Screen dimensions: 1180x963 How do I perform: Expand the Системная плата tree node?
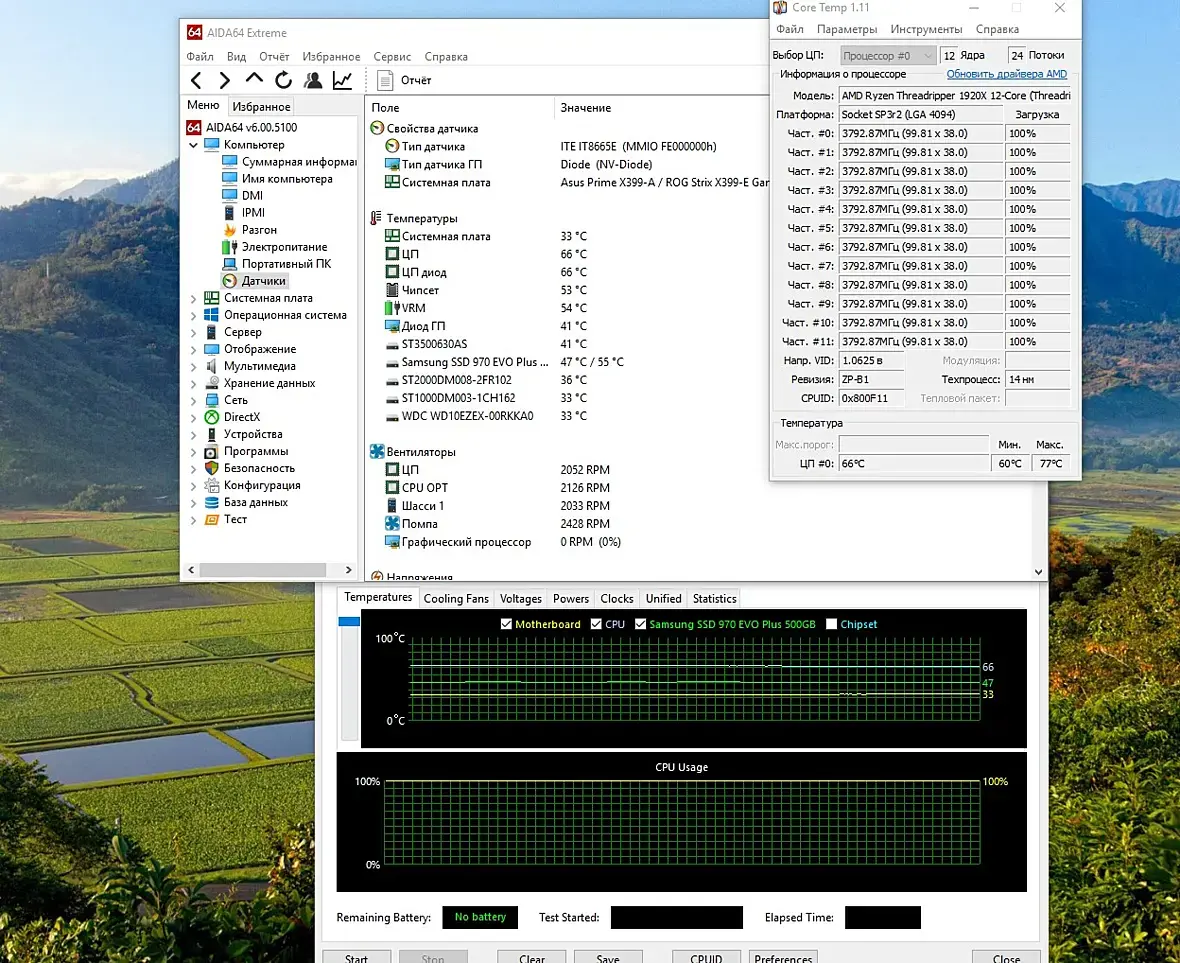(x=194, y=298)
